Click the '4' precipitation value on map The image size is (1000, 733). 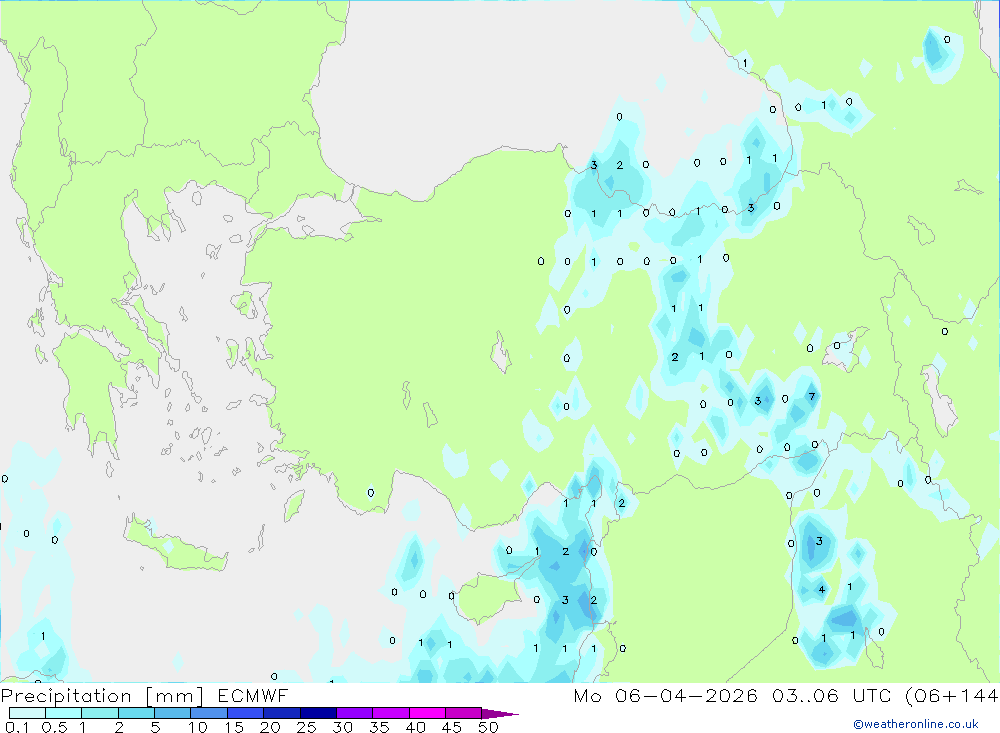821,589
